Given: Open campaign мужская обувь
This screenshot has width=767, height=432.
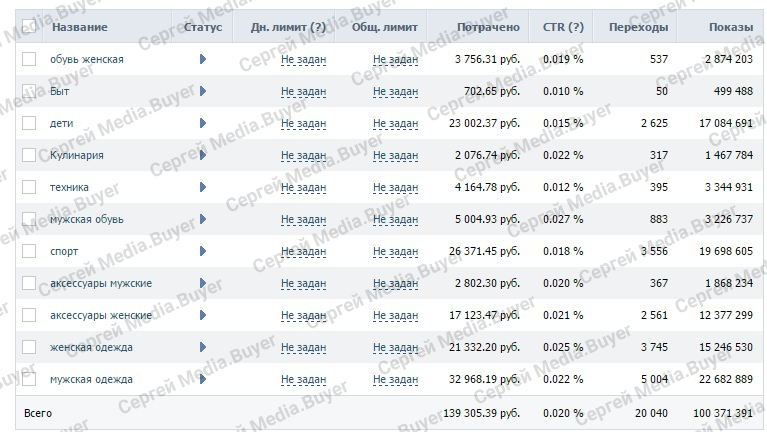Looking at the screenshot, I should [87, 219].
